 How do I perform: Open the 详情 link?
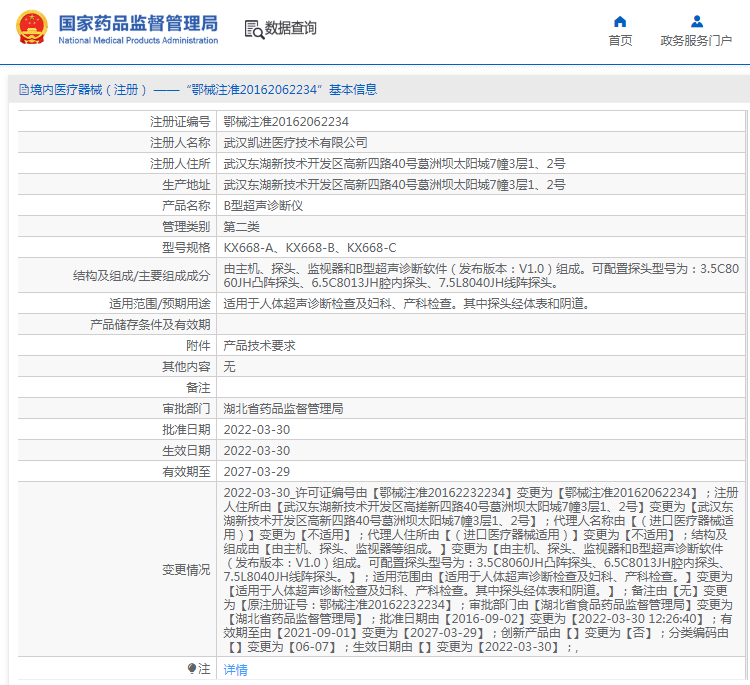(x=235, y=670)
